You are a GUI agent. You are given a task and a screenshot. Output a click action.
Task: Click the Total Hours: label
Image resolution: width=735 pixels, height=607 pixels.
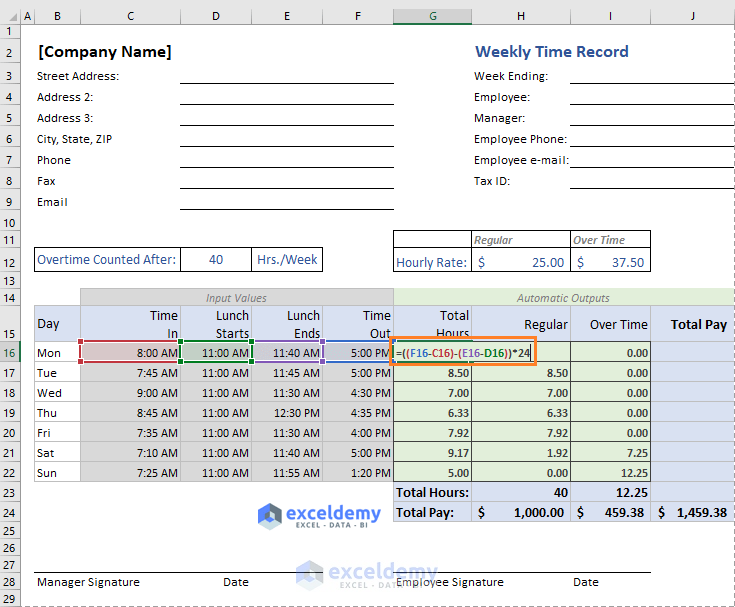pyautogui.click(x=432, y=493)
